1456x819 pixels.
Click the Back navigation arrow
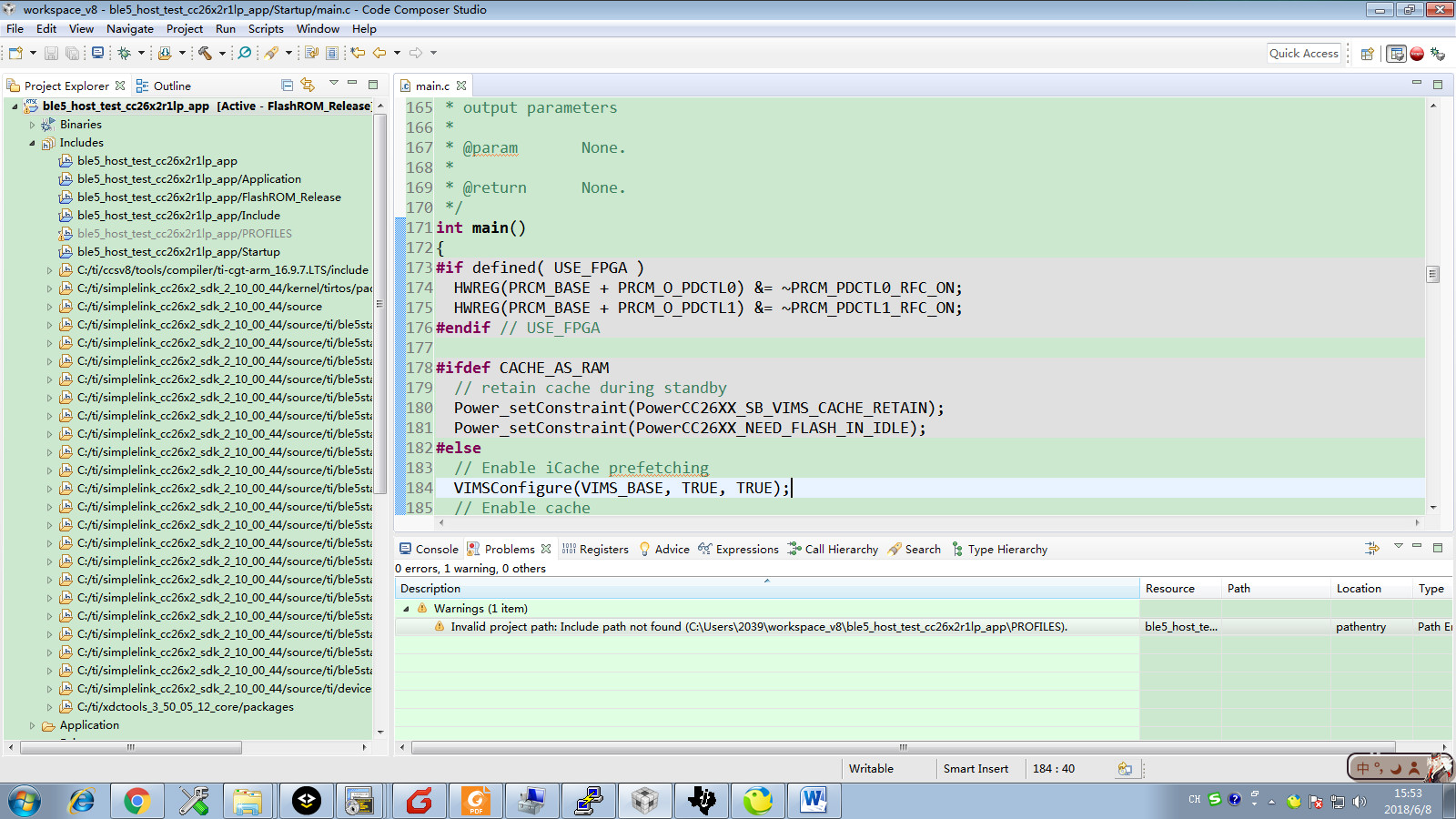pos(379,53)
